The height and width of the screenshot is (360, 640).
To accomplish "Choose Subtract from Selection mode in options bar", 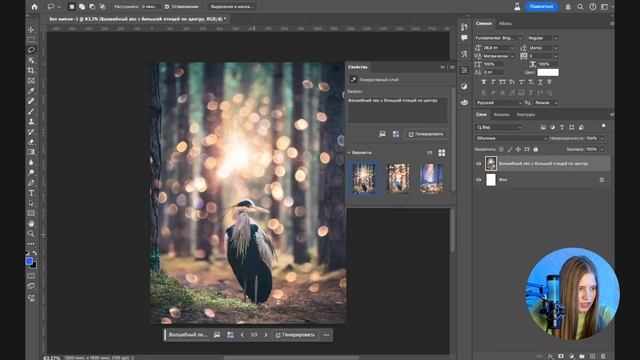I will point(92,7).
